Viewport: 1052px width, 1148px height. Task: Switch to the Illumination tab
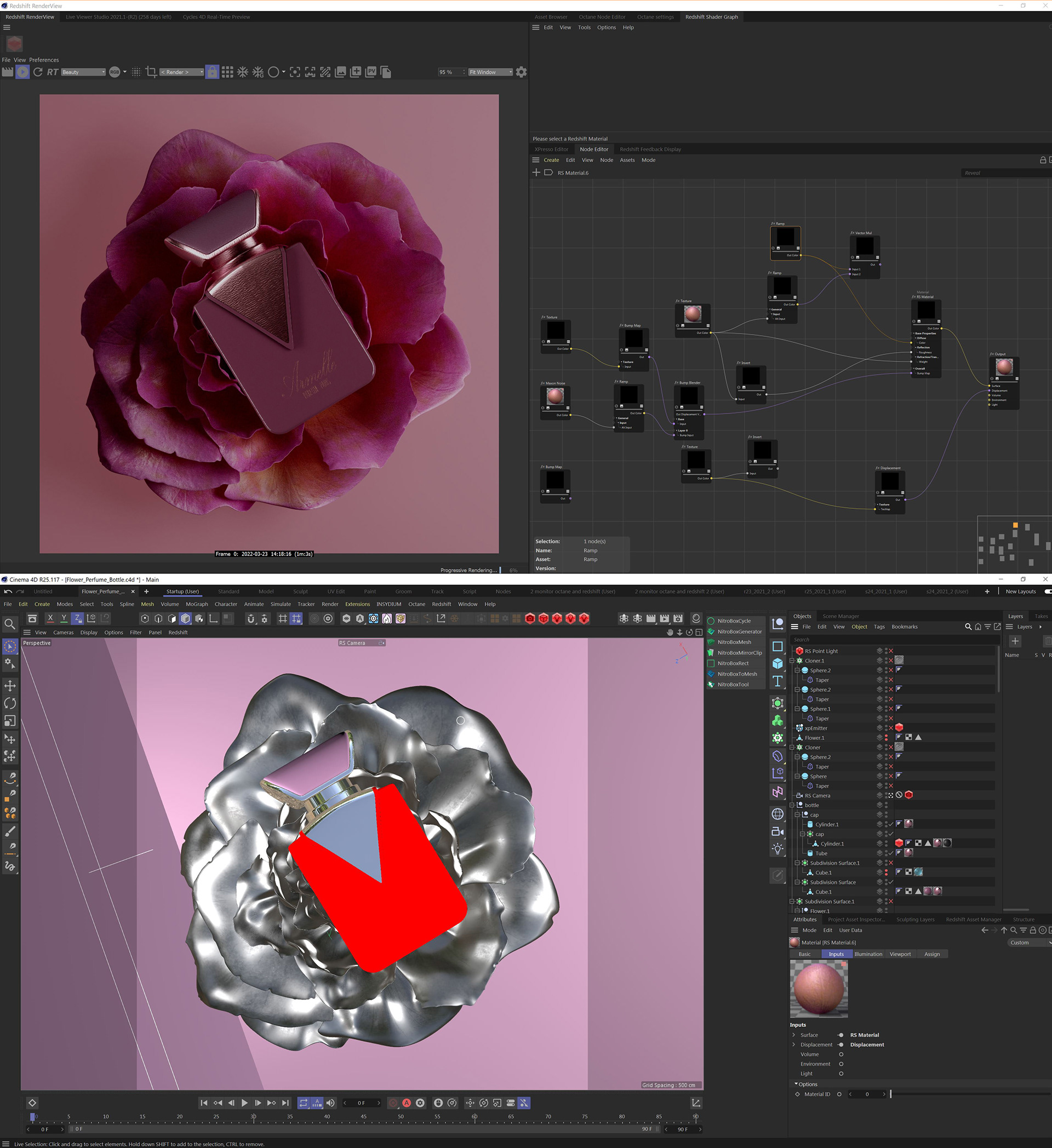click(867, 954)
